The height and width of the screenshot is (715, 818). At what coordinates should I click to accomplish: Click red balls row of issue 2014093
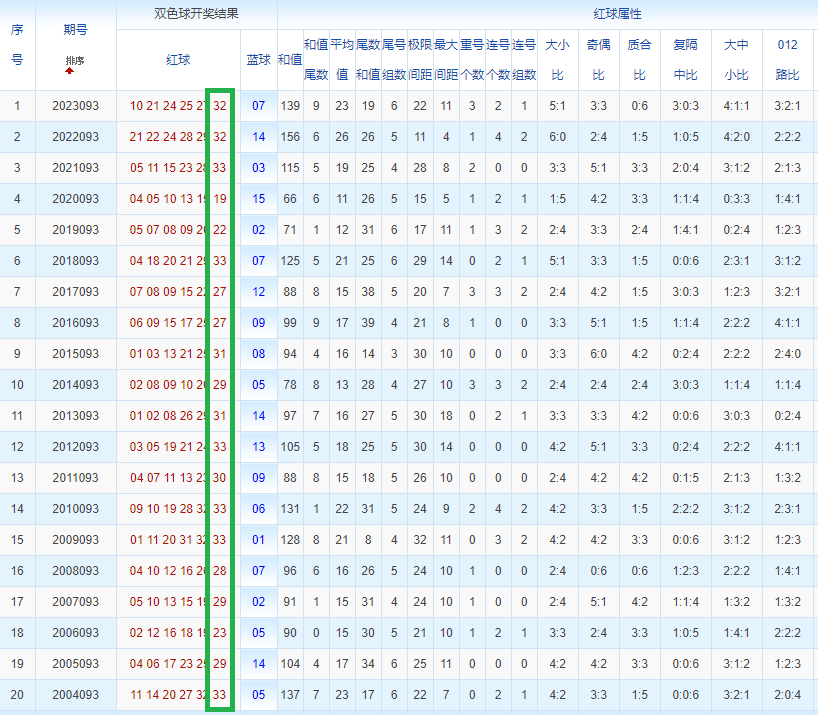click(x=178, y=385)
